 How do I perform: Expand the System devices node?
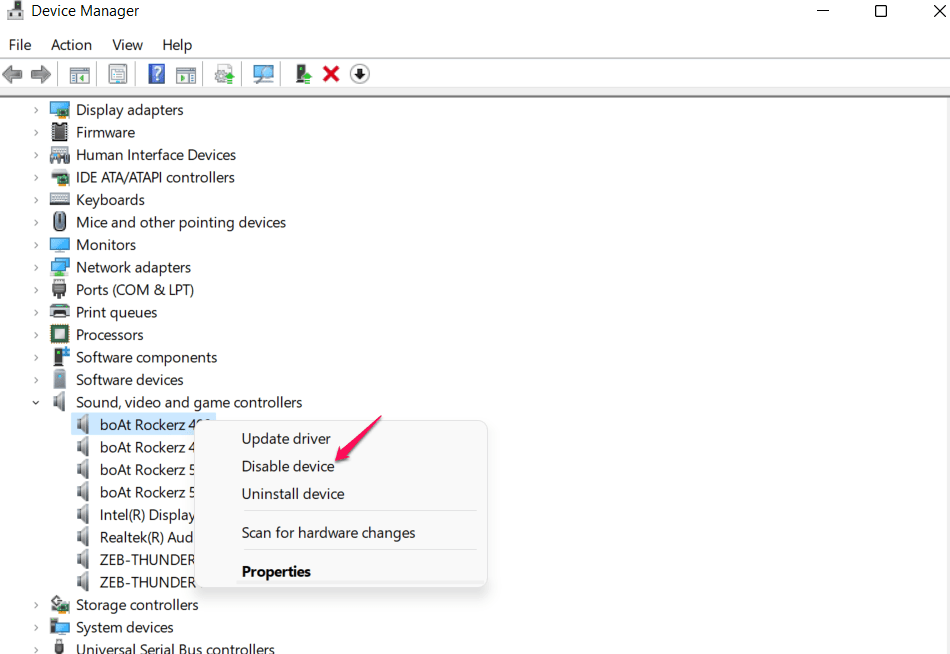click(36, 627)
